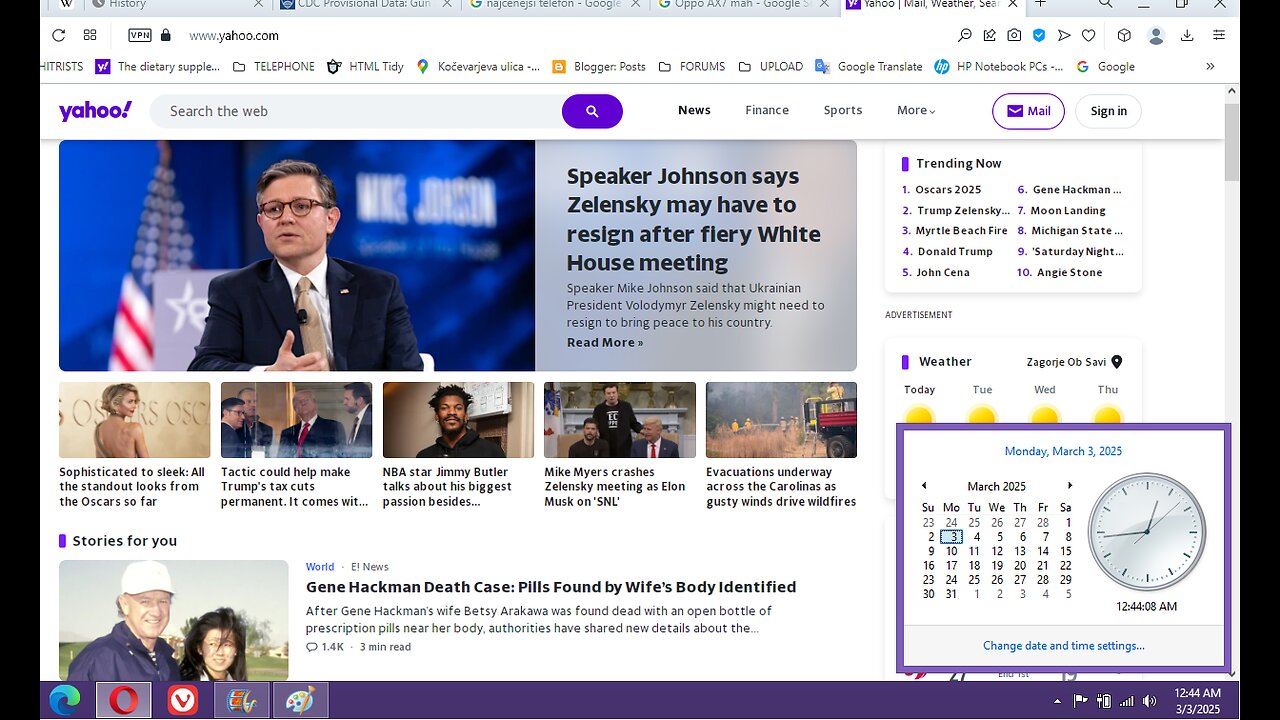Go to previous month in calendar
The width and height of the screenshot is (1280, 720).
pyautogui.click(x=924, y=486)
